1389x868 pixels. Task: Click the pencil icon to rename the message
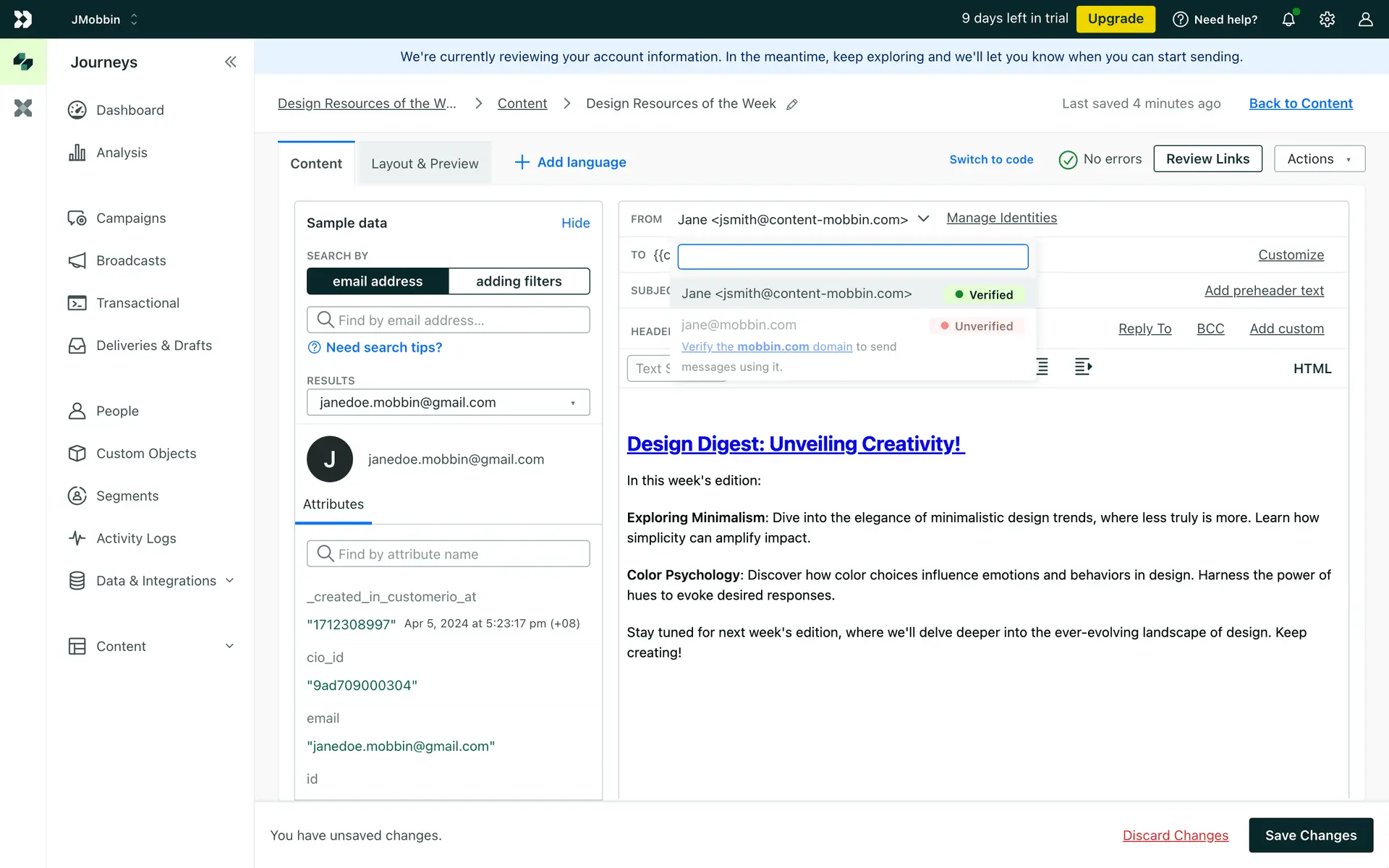coord(792,104)
